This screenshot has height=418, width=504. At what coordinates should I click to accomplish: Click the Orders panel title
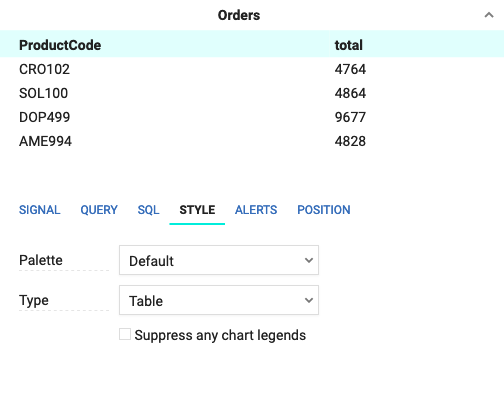coord(239,15)
